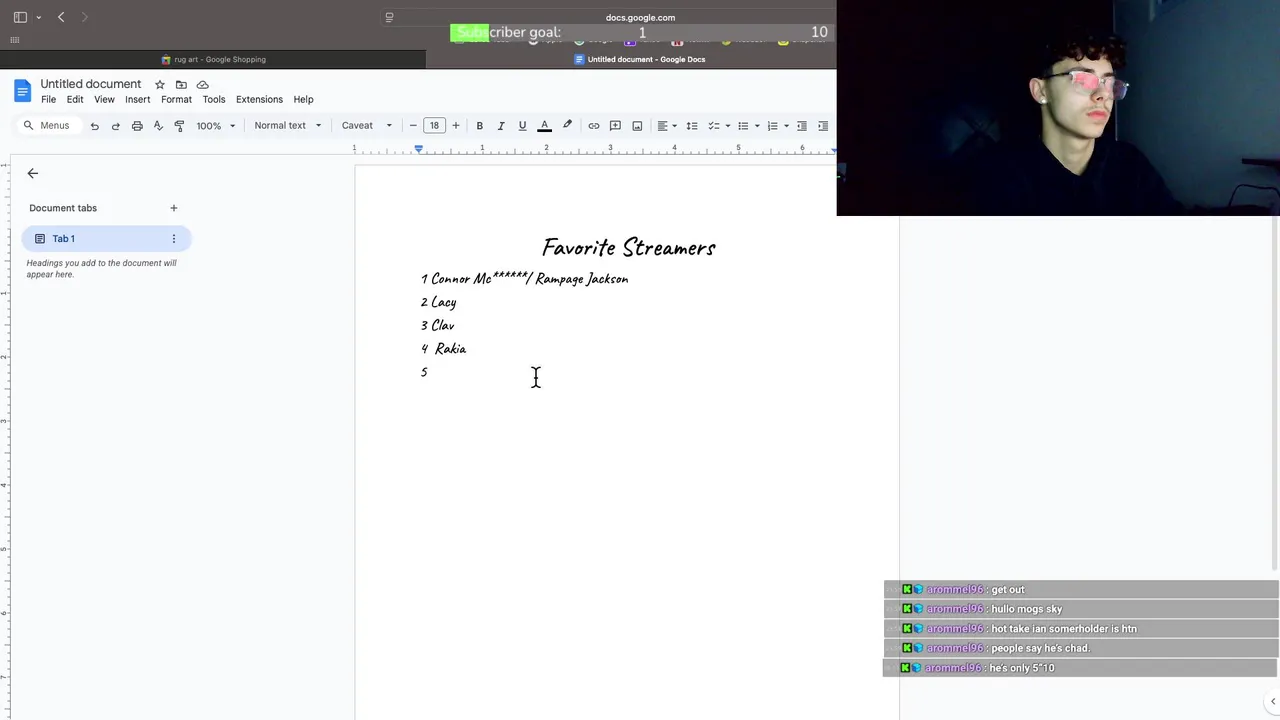The height and width of the screenshot is (720, 1280).
Task: Close the document tabs sidebar with the back arrow
Action: click(x=33, y=174)
